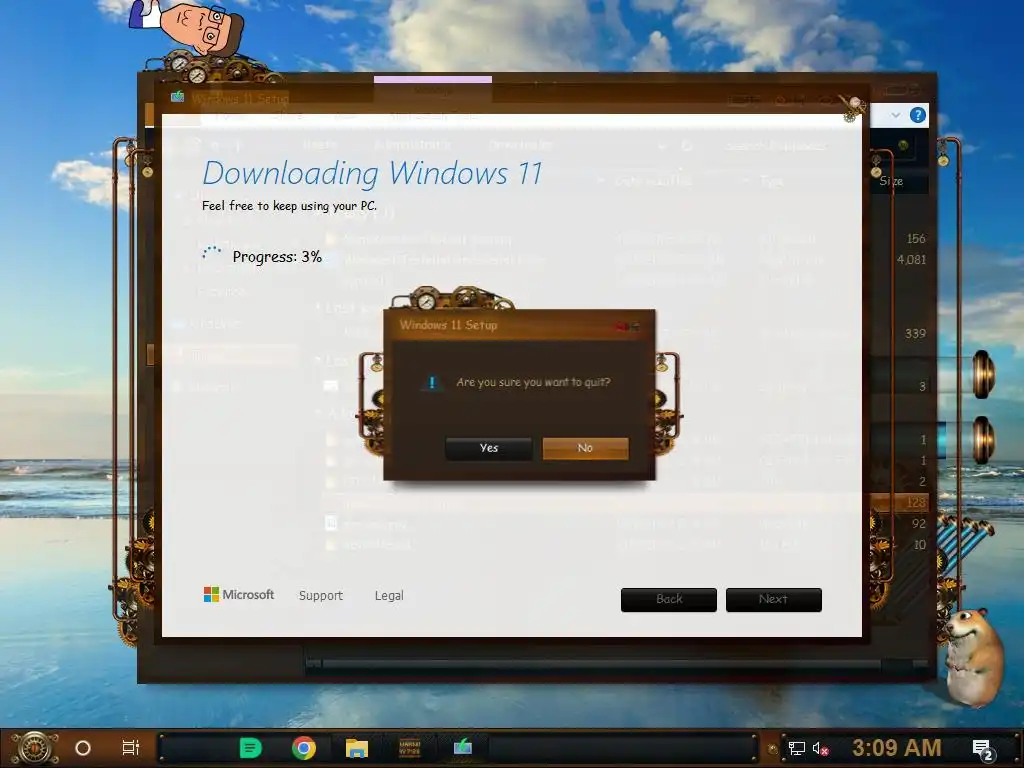Image resolution: width=1024 pixels, height=768 pixels.
Task: Click the Windows 11 Setup title bar icon
Action: 177,97
